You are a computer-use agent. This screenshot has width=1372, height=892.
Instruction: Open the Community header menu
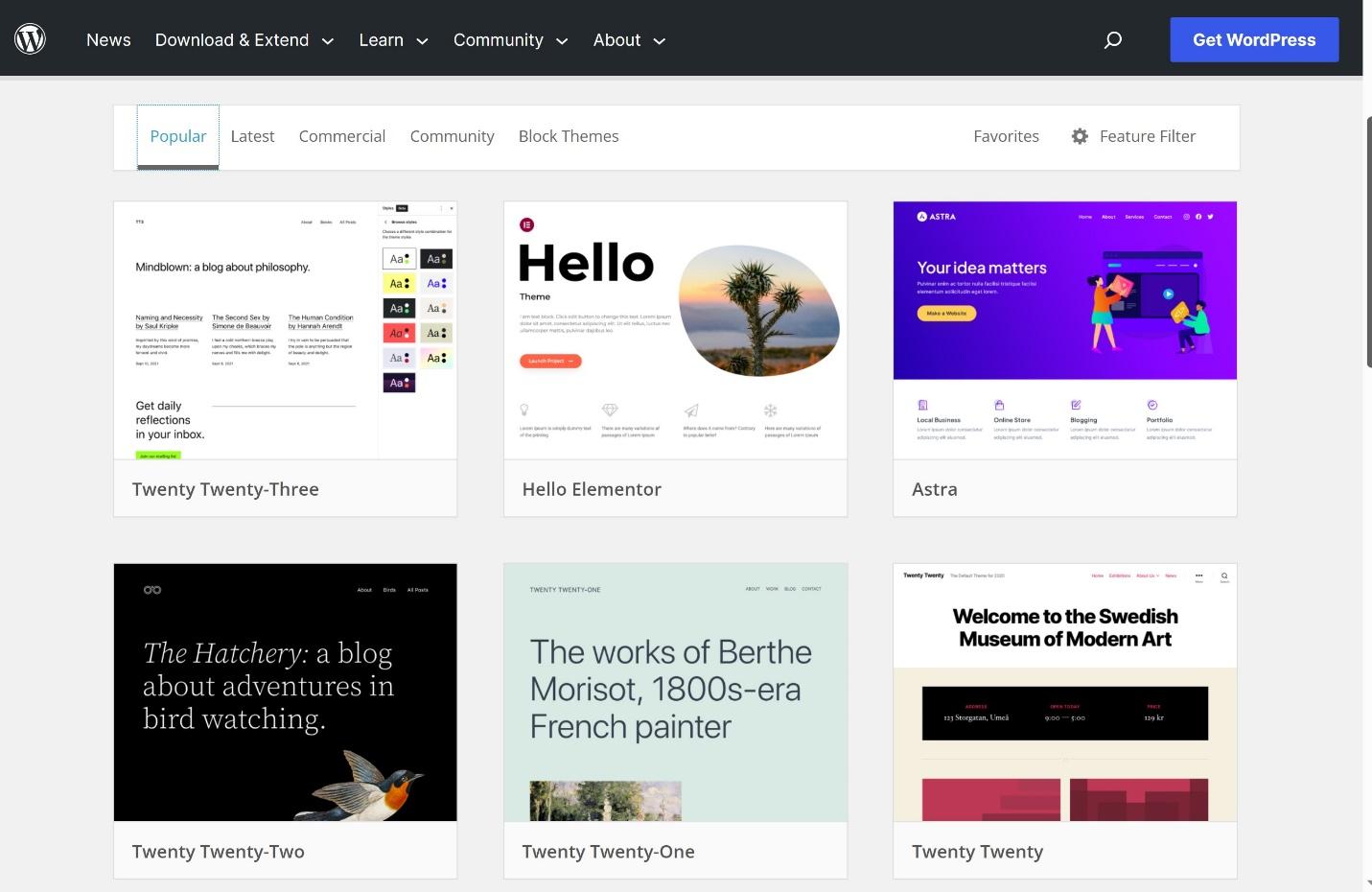pos(499,40)
